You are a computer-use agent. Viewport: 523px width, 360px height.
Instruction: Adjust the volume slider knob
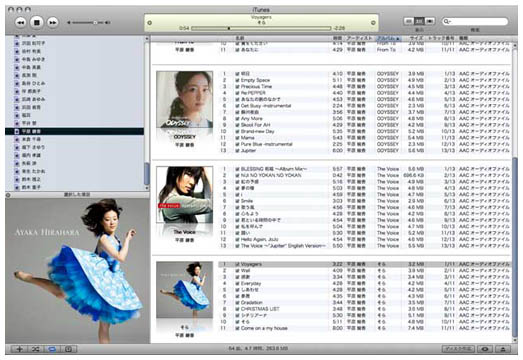click(x=95, y=22)
